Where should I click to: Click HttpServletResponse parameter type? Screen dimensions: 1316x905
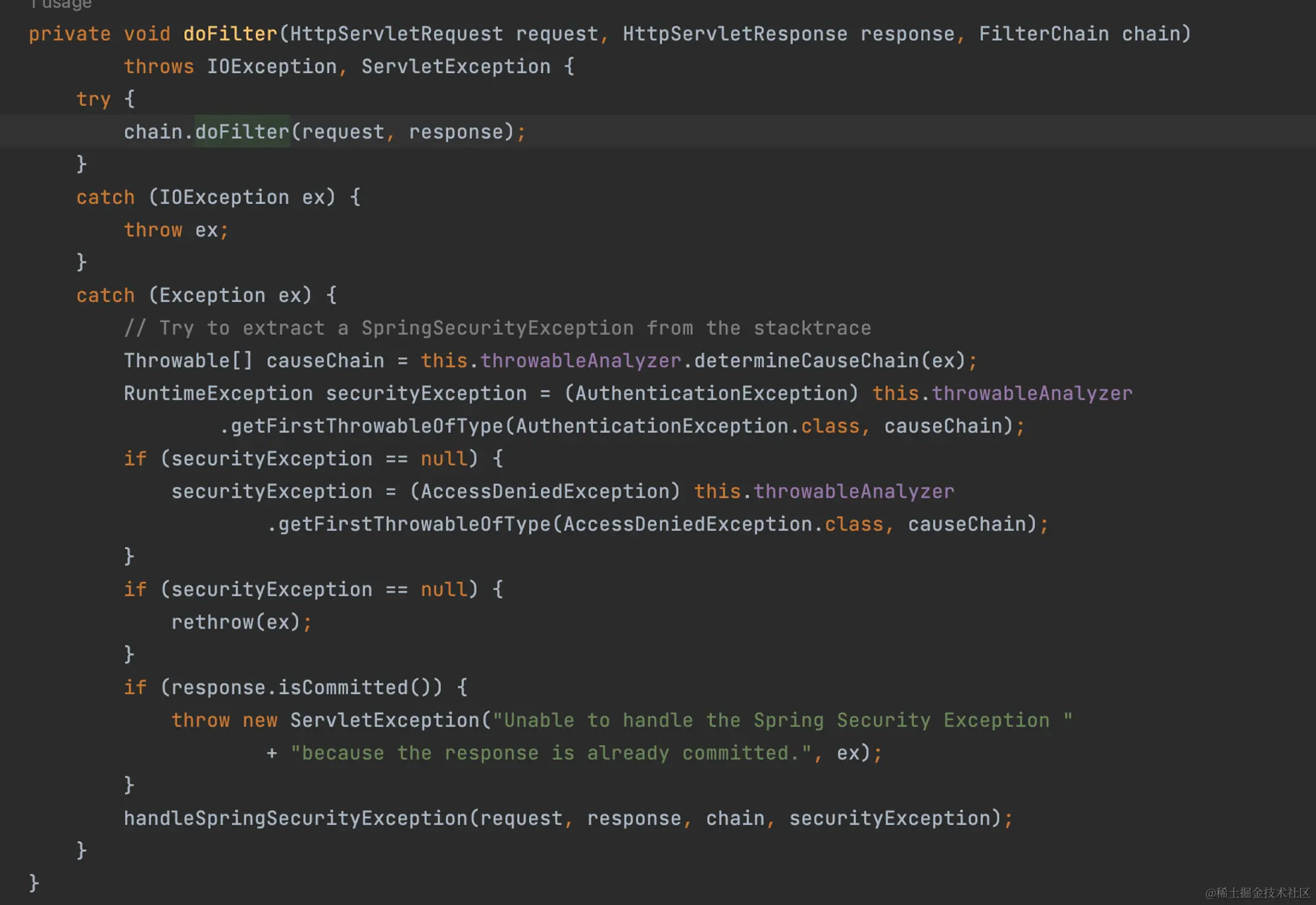[734, 34]
